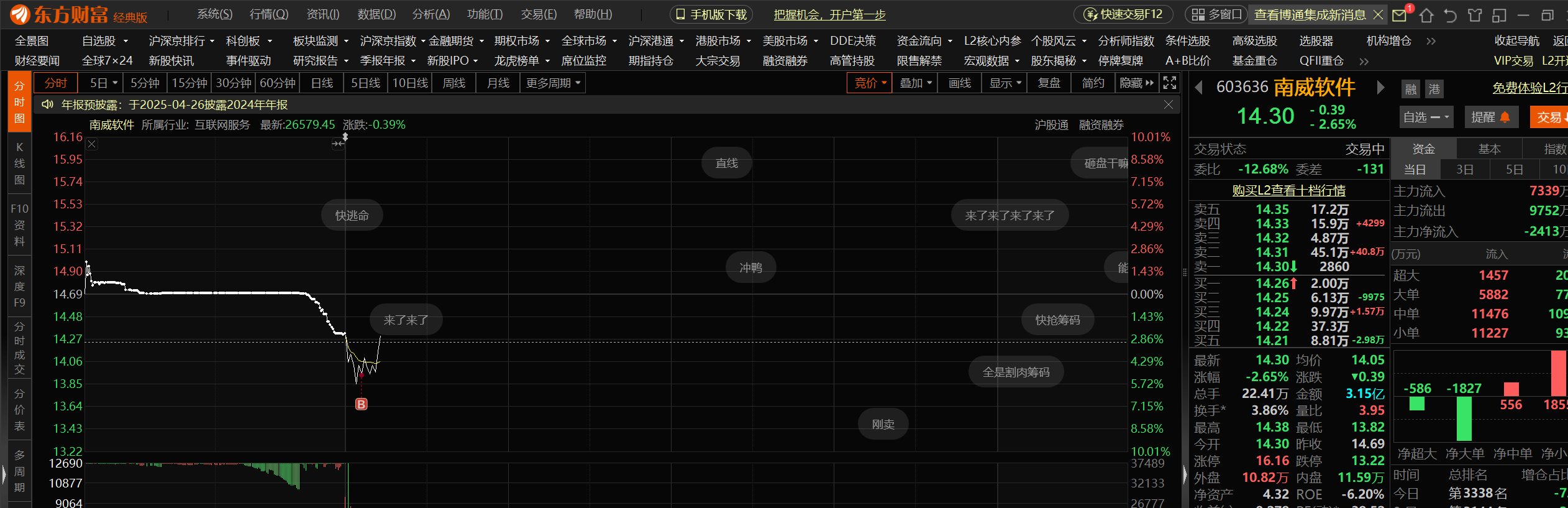Open the 帮助(H) menu
Image resolution: width=1568 pixels, height=508 pixels.
(593, 14)
